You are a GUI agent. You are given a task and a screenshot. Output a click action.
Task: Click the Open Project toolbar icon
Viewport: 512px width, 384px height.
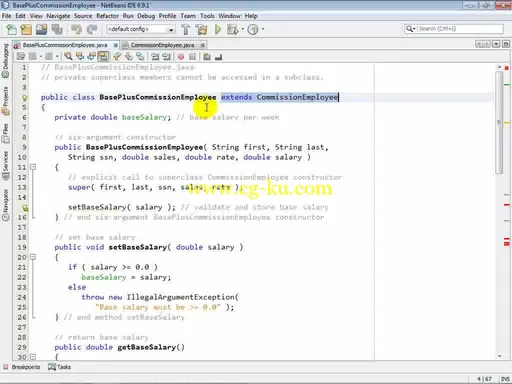tap(42, 30)
